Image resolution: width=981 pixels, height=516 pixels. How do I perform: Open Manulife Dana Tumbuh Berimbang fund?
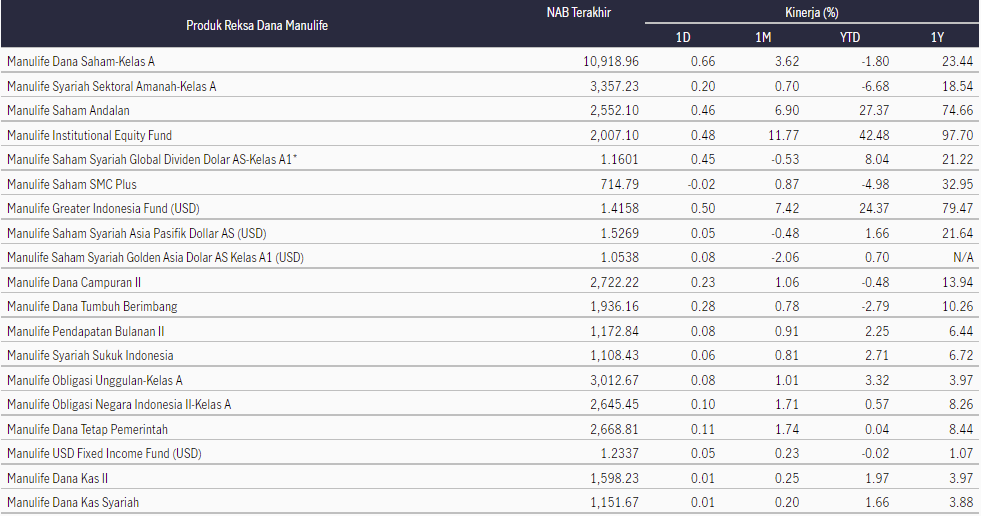92,306
